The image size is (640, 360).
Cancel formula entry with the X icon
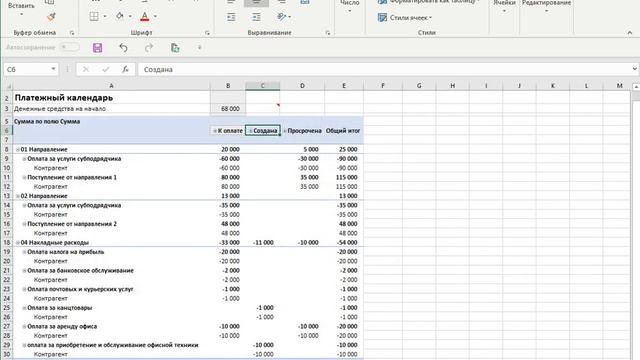pyautogui.click(x=86, y=69)
